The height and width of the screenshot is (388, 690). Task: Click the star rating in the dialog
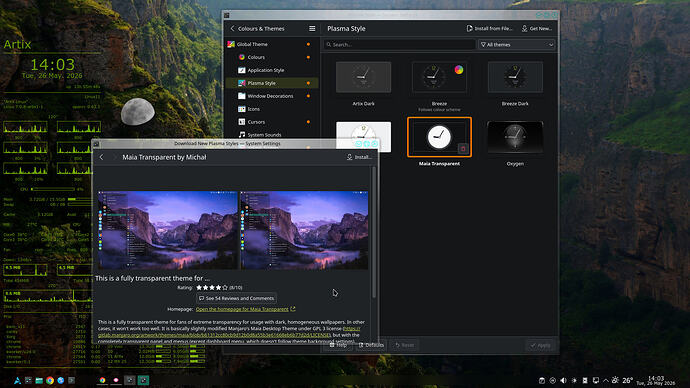[x=212, y=287]
